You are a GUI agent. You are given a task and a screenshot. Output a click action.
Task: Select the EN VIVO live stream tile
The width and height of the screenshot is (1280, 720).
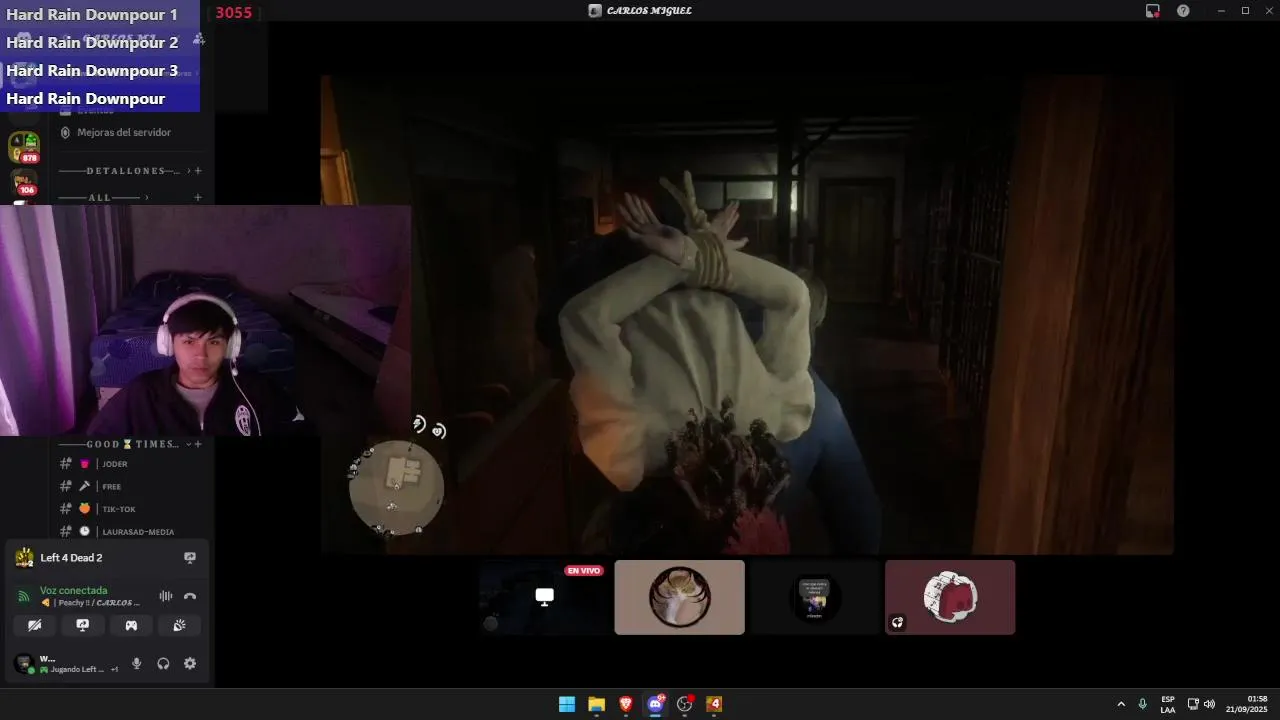(x=544, y=597)
